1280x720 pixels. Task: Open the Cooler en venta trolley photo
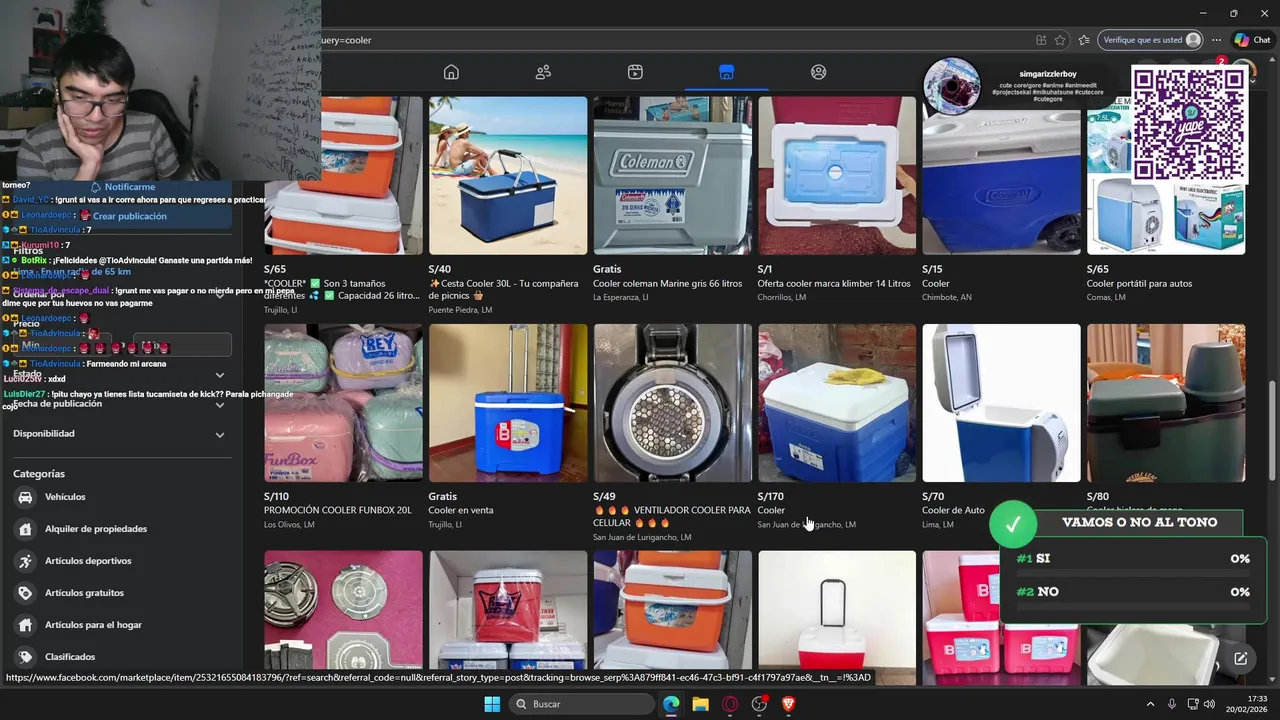coord(508,403)
